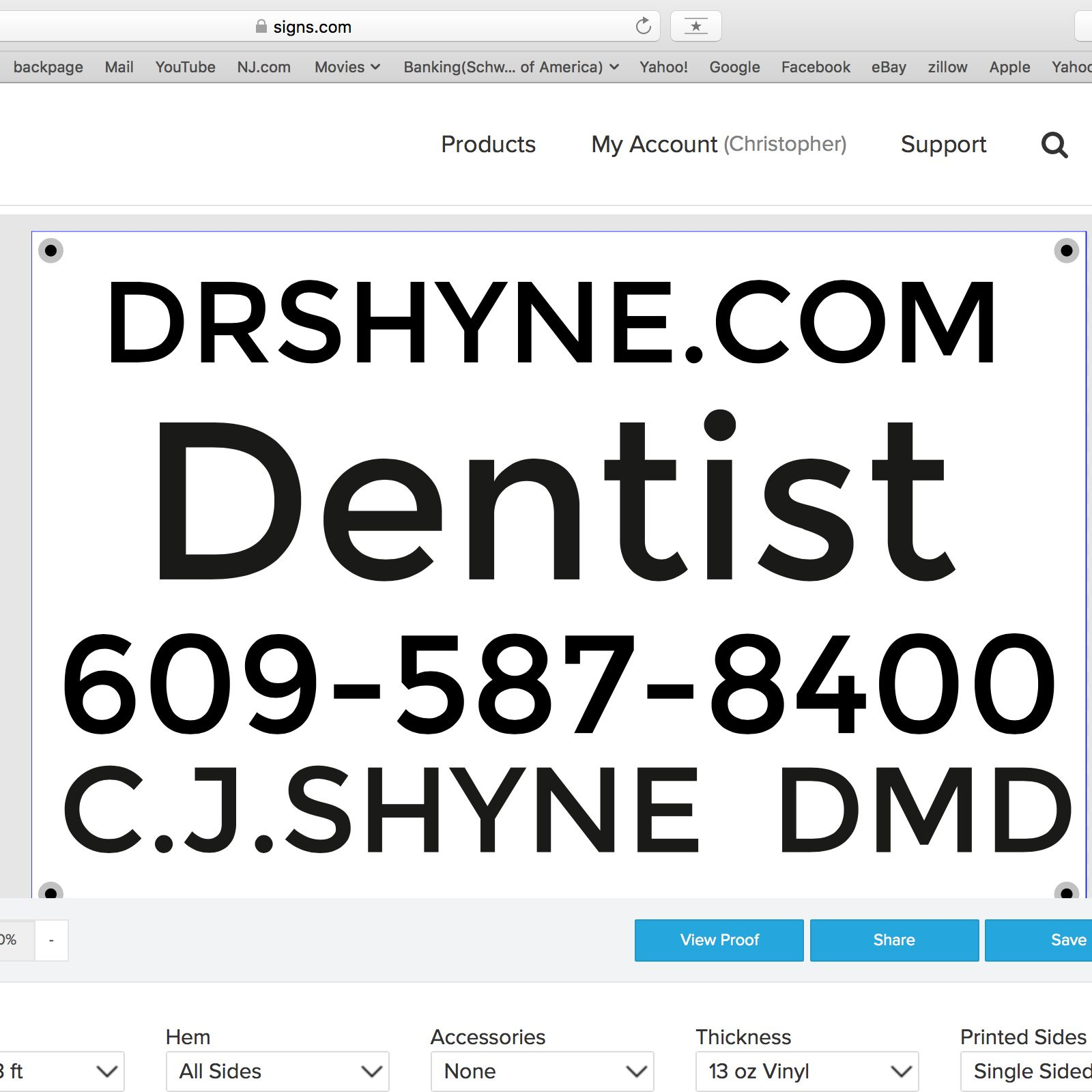
Task: Click the View Proof button
Action: pos(719,940)
